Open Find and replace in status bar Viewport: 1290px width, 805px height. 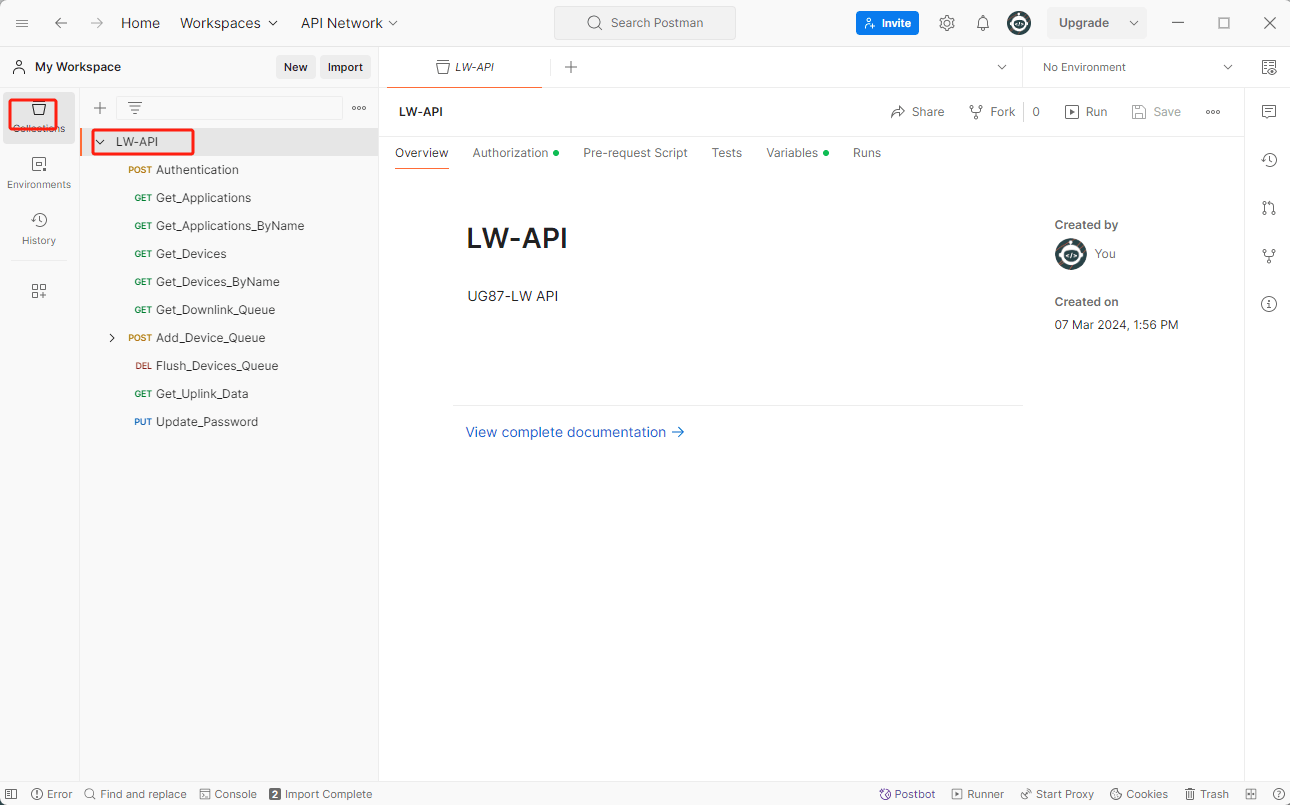135,794
